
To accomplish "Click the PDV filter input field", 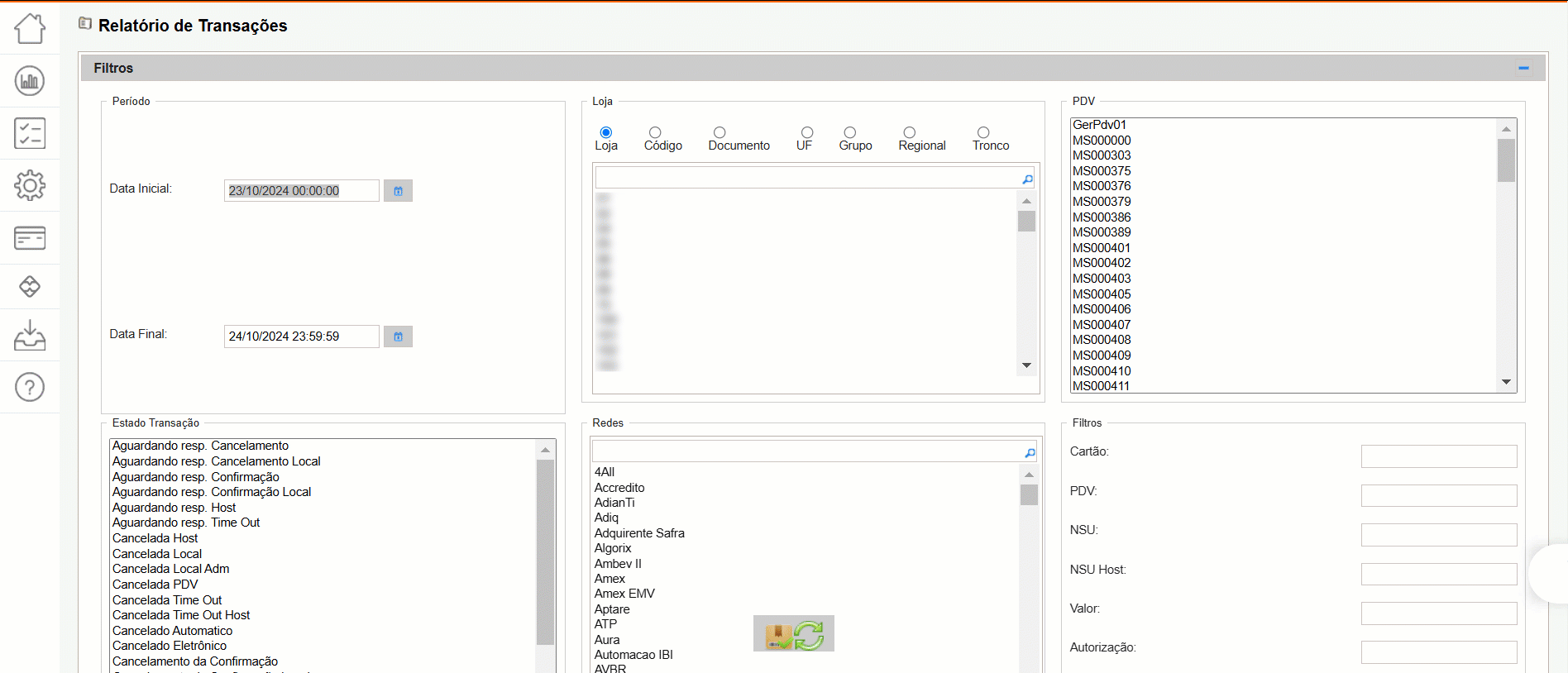I will click(1439, 496).
